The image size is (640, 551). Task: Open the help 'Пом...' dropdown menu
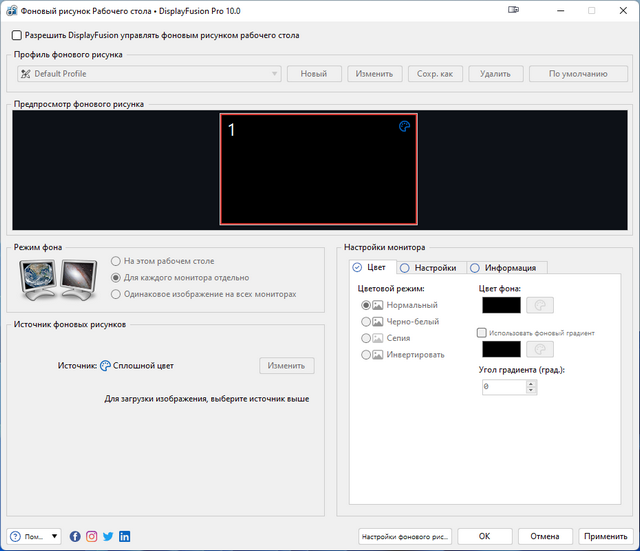35,536
